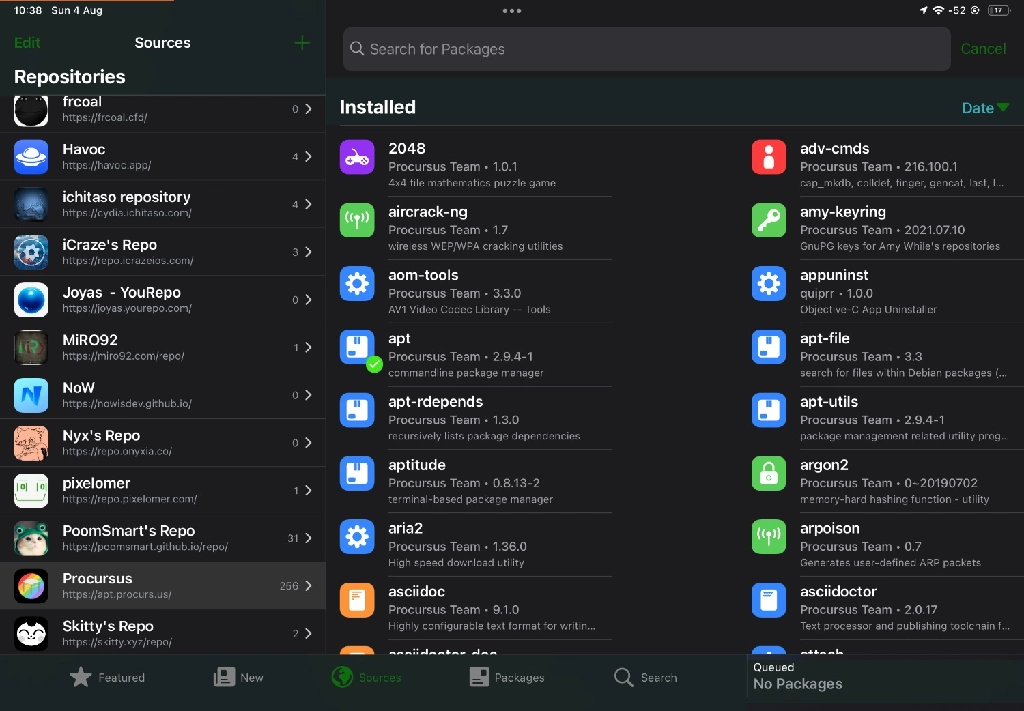The width and height of the screenshot is (1024, 711).
Task: Open the argon2 package title
Action: point(824,465)
